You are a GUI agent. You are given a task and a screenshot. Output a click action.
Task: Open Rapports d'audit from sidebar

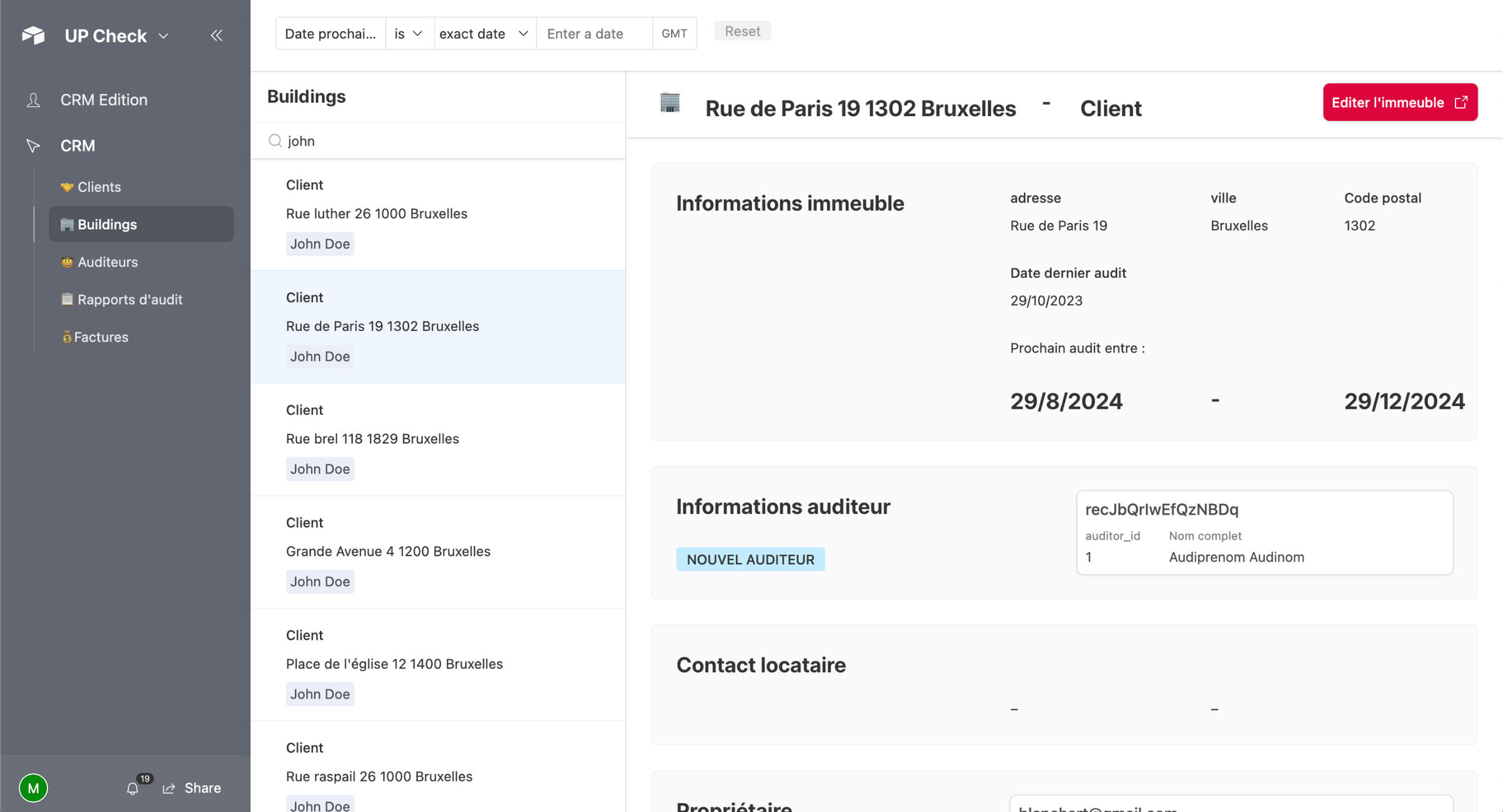130,299
